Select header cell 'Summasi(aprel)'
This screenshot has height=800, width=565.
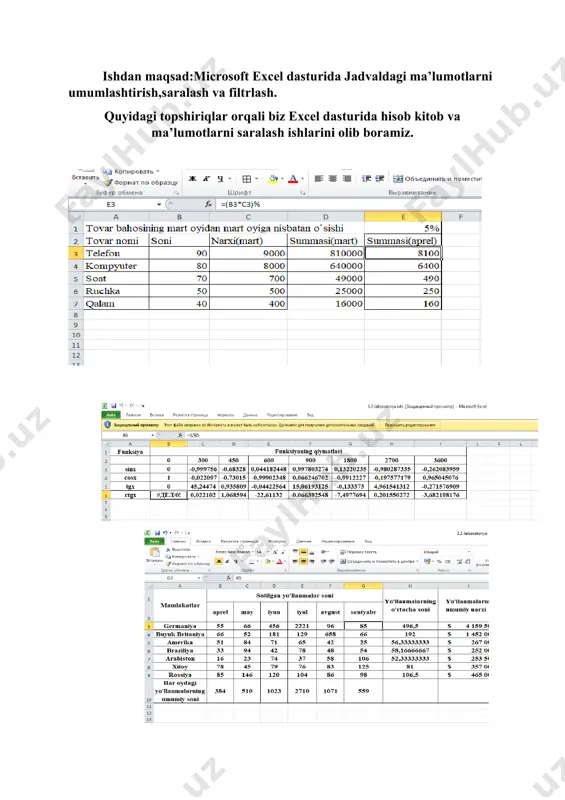403,241
